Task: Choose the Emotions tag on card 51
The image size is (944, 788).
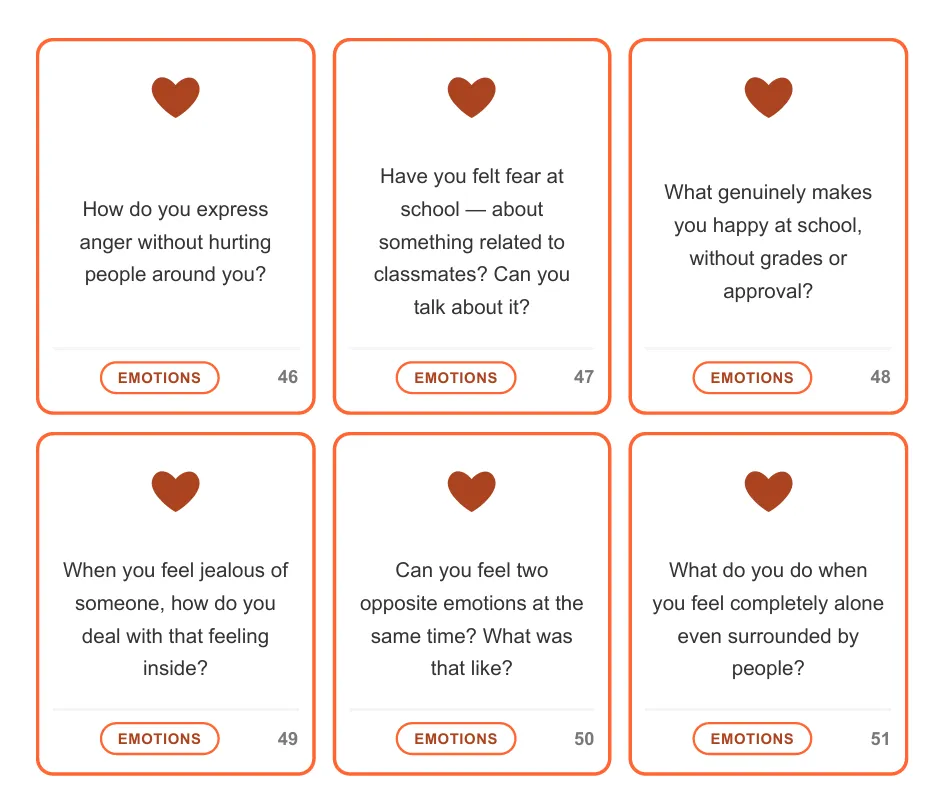Action: [752, 739]
